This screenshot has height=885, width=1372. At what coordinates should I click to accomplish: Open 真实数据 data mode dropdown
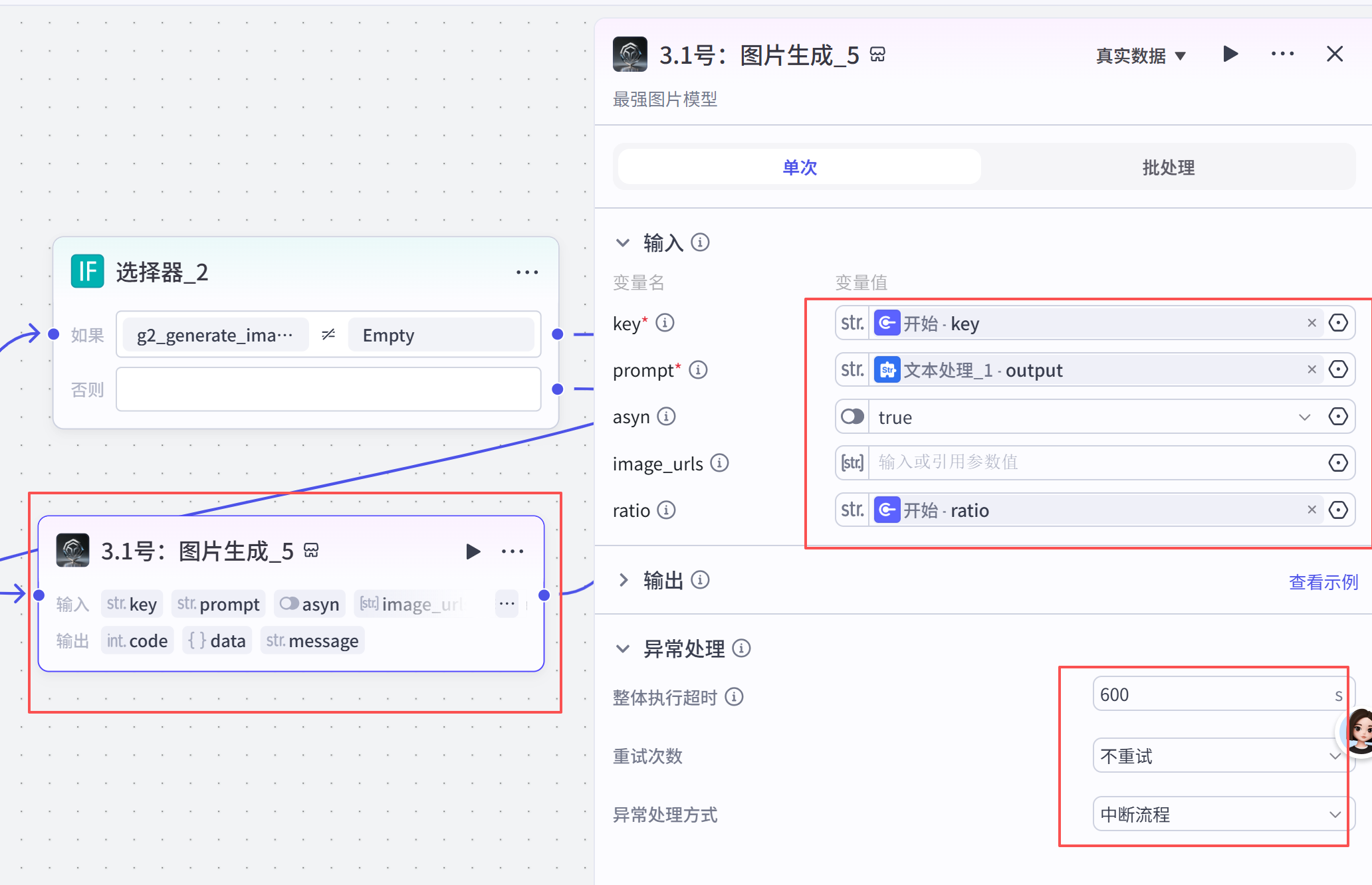pos(1141,56)
